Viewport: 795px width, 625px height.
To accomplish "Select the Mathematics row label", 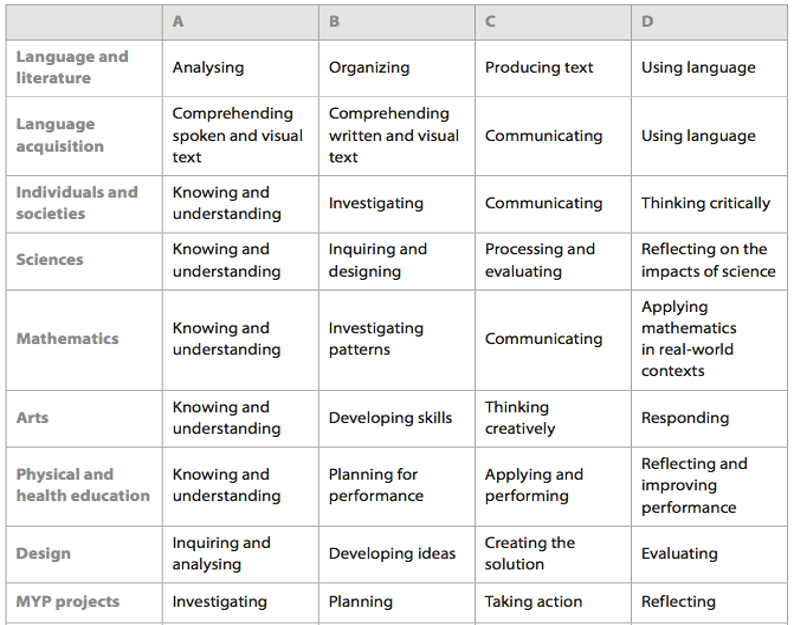I will 67,339.
